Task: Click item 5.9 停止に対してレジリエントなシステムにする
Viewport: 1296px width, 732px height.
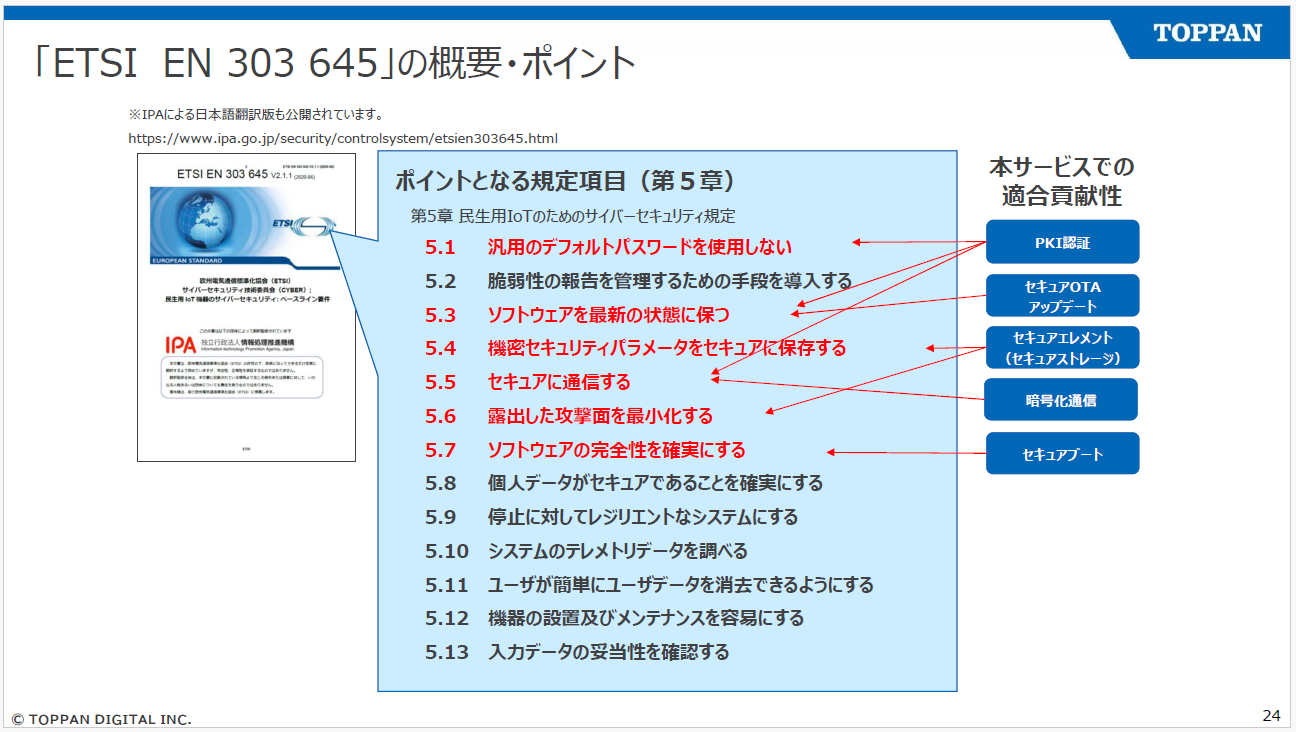Action: pos(611,517)
